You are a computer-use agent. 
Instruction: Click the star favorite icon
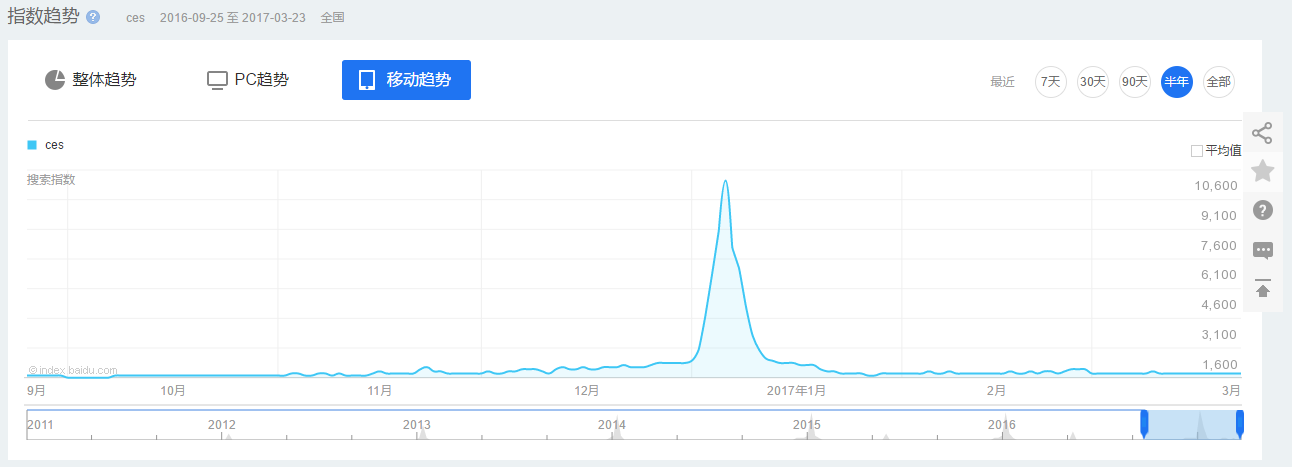click(1262, 171)
